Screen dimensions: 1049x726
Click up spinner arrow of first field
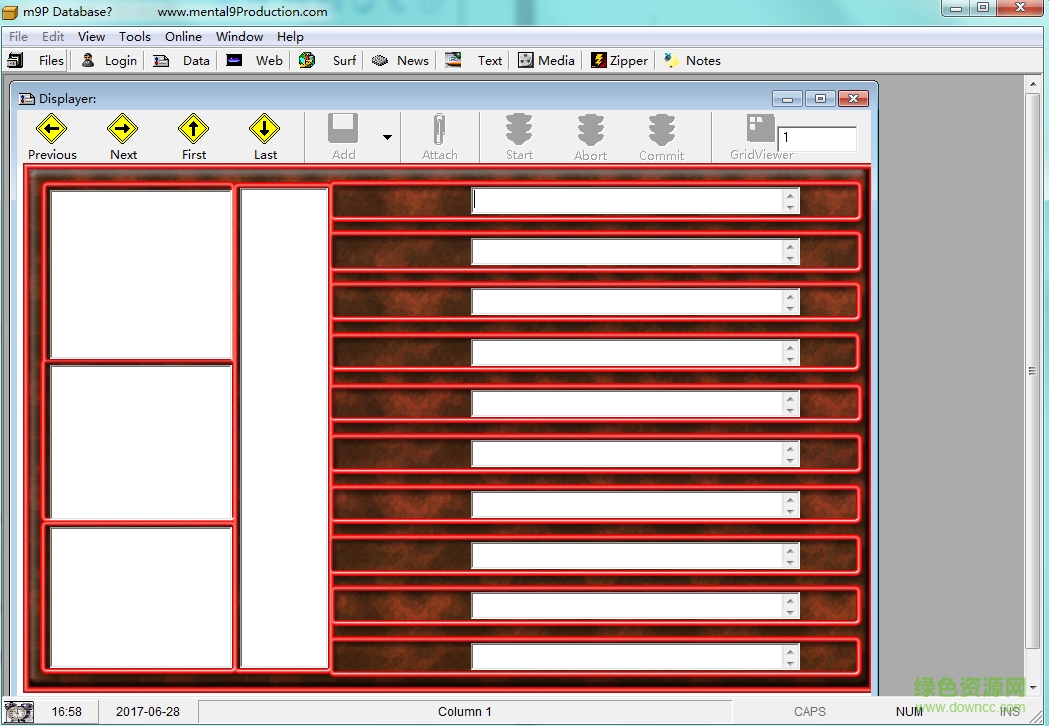(x=790, y=195)
